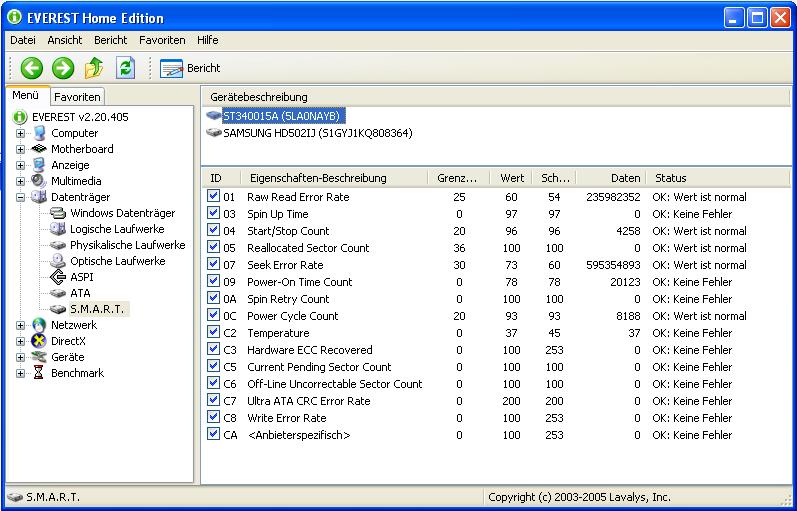Screen dimensions: 797x511
Task: Open the Favoriten menu
Action: (162, 40)
